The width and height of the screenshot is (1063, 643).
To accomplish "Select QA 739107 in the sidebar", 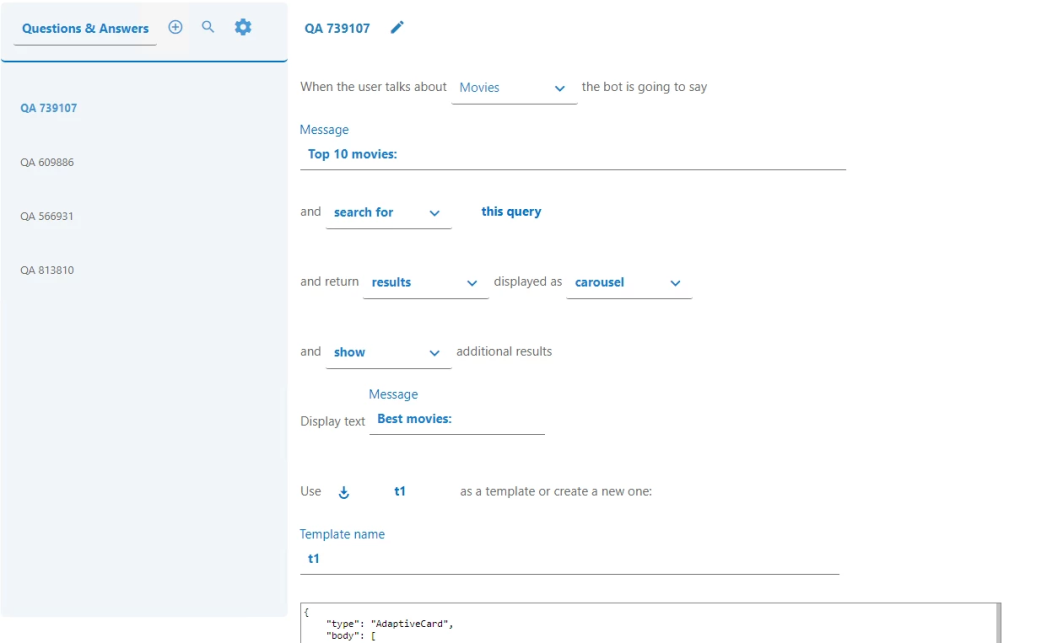I will (x=48, y=108).
